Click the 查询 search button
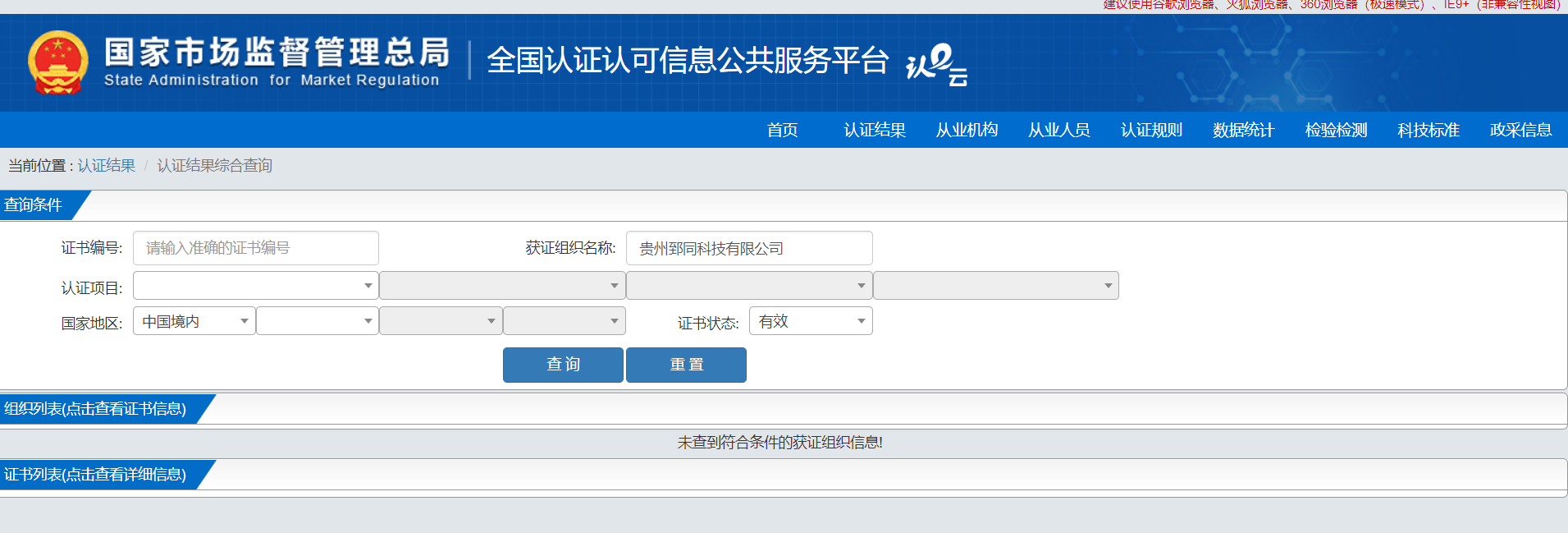The height and width of the screenshot is (533, 1568). coord(563,365)
